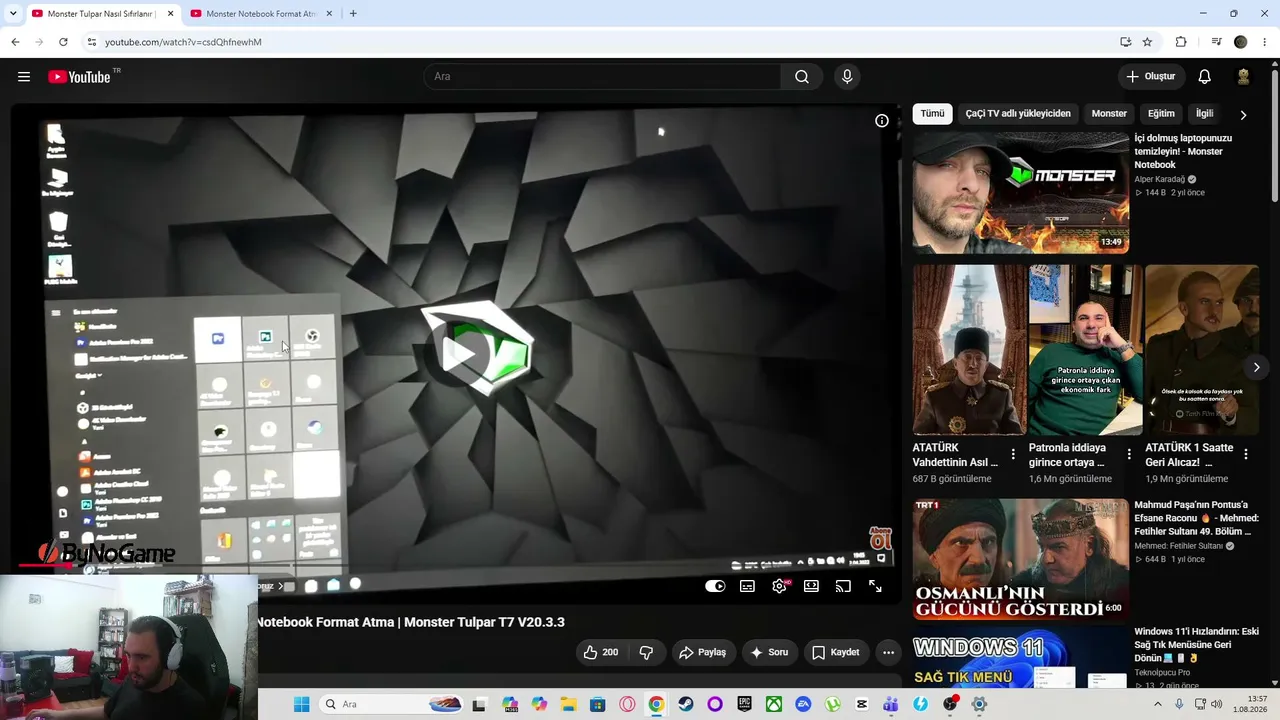Screen dimensions: 1280x720
Task: Save video with Kaydet button
Action: coord(835,652)
